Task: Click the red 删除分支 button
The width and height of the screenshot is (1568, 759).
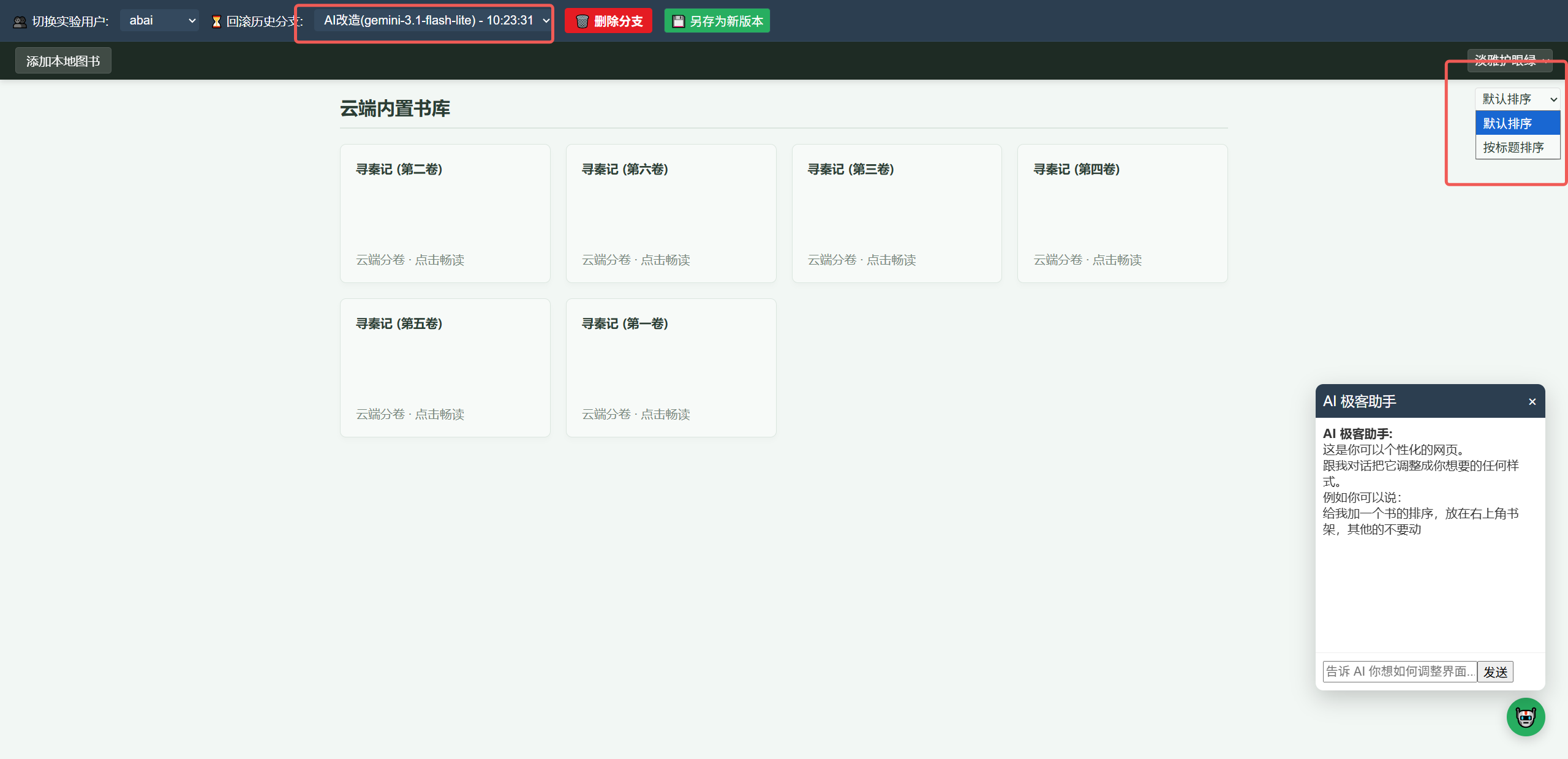Action: coord(608,21)
